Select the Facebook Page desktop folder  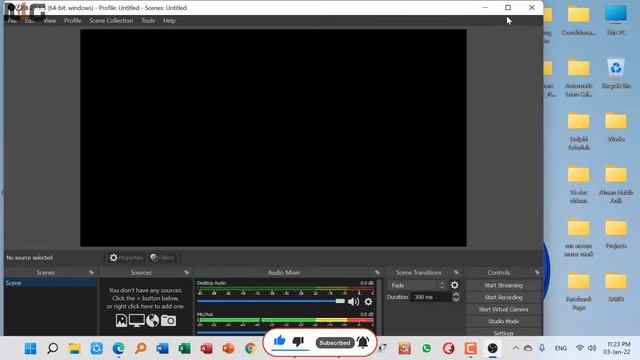coord(579,291)
